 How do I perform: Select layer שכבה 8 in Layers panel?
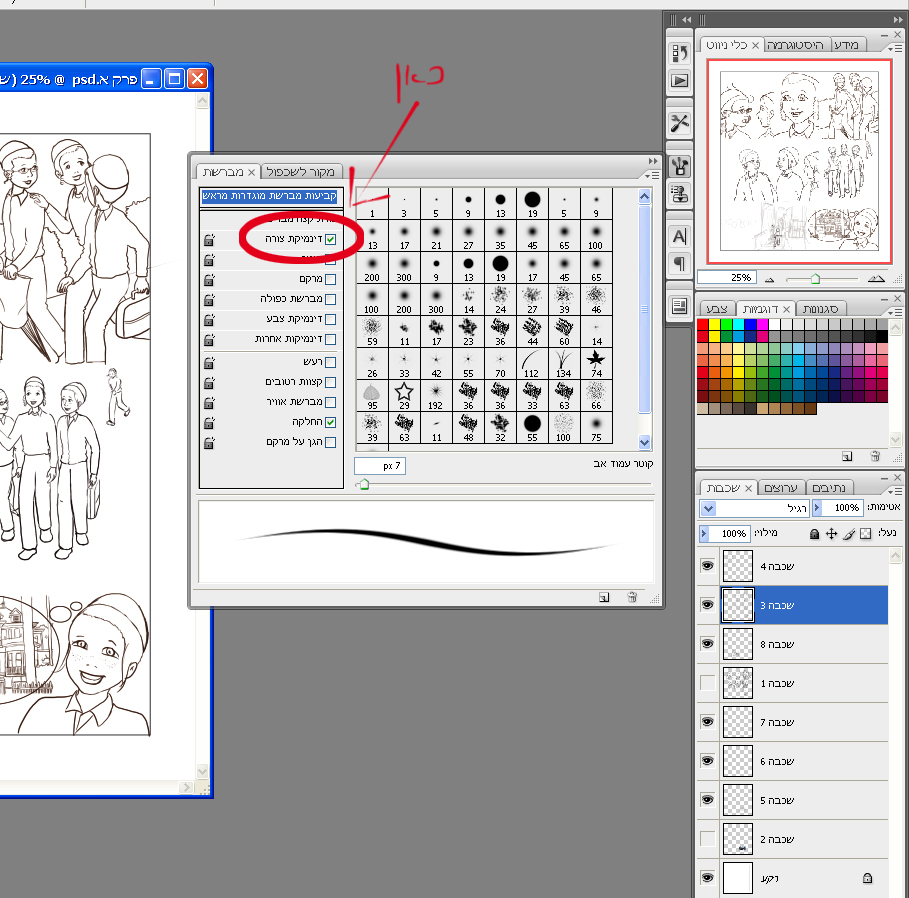793,643
